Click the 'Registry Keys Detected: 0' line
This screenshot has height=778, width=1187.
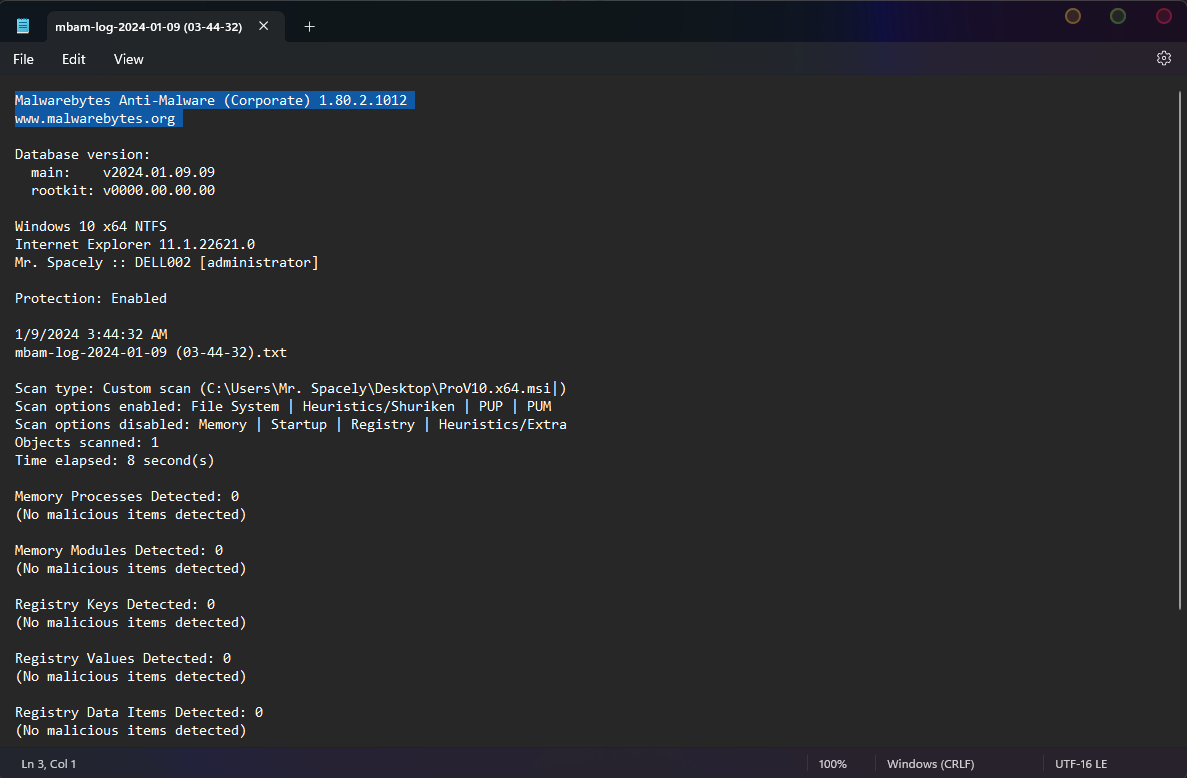(115, 605)
